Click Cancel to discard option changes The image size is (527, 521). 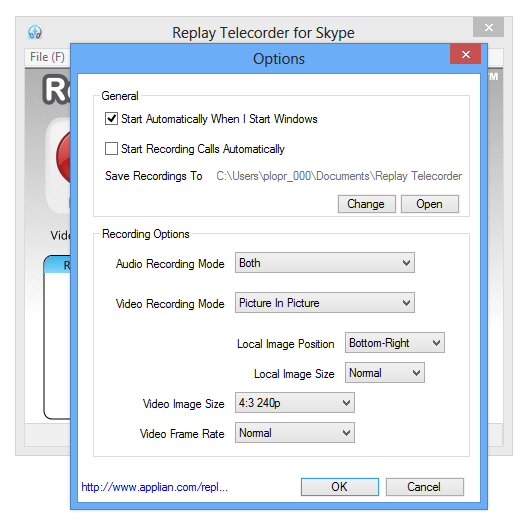point(425,487)
